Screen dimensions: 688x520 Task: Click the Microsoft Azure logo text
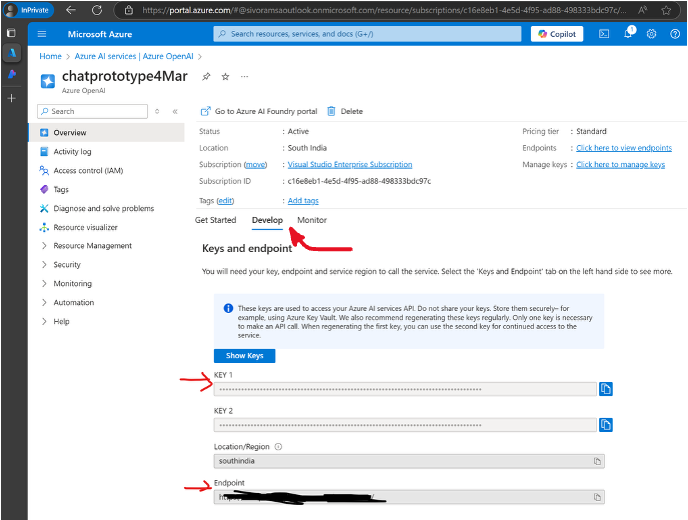click(x=100, y=34)
